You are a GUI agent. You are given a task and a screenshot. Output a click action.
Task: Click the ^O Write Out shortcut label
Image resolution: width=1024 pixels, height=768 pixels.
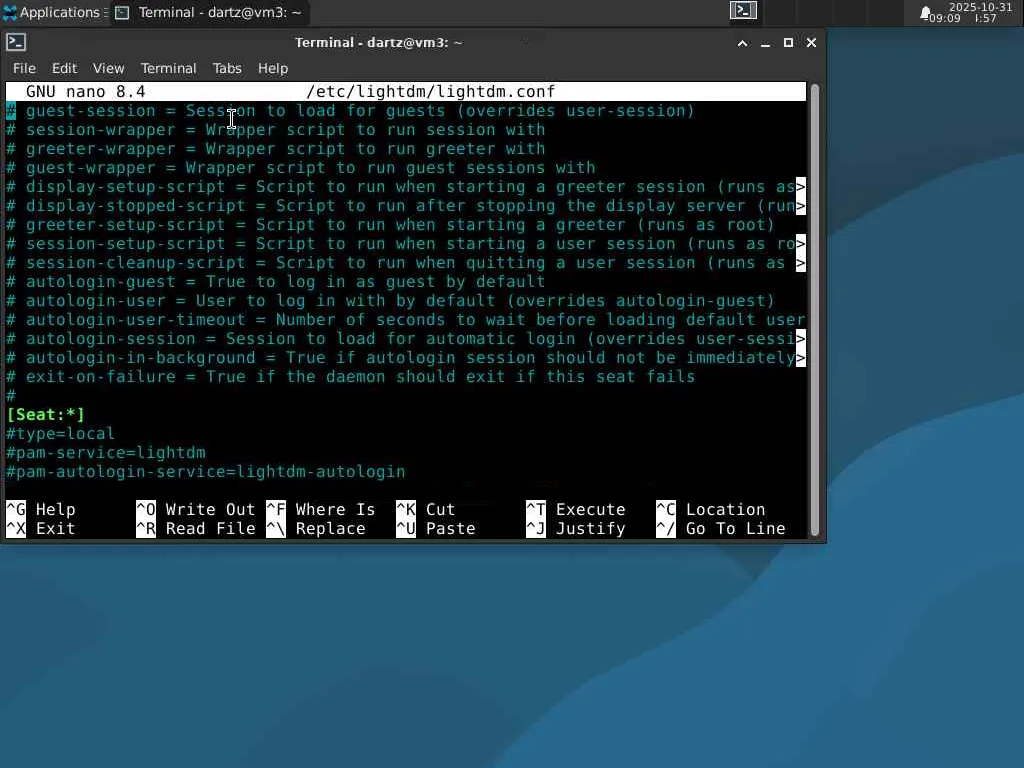pyautogui.click(x=195, y=509)
